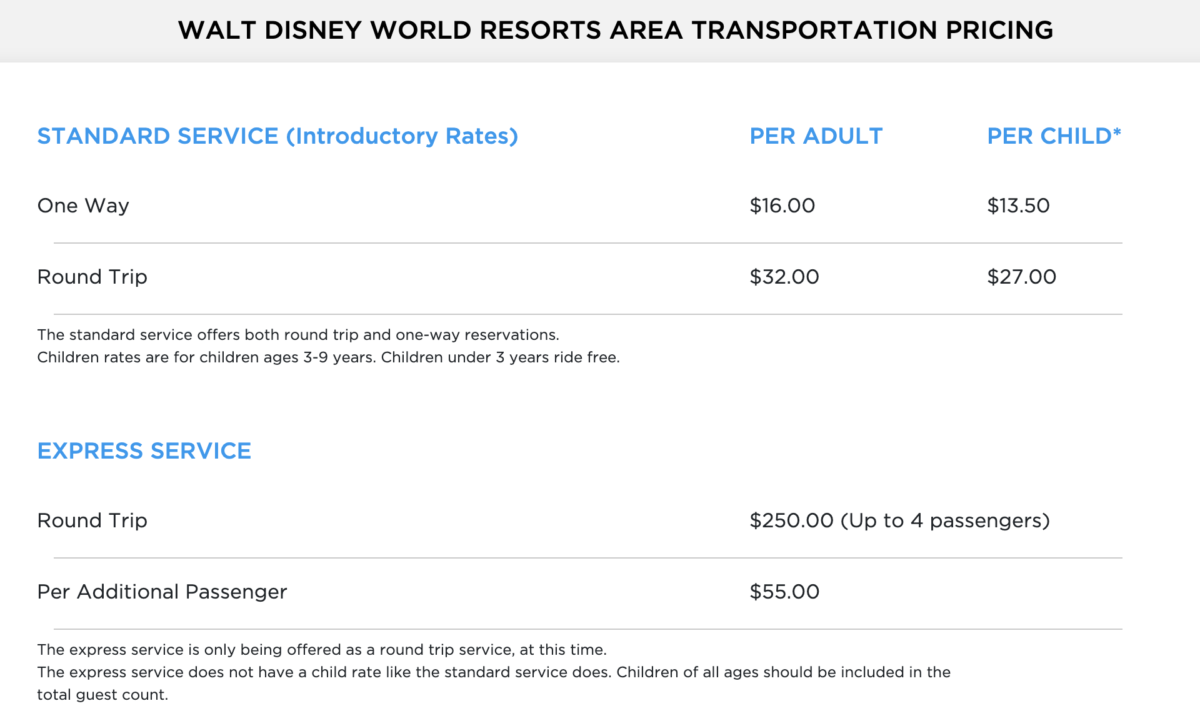Viewport: 1200px width, 726px height.
Task: Click the children ages 3-9 rates note
Action: point(328,357)
